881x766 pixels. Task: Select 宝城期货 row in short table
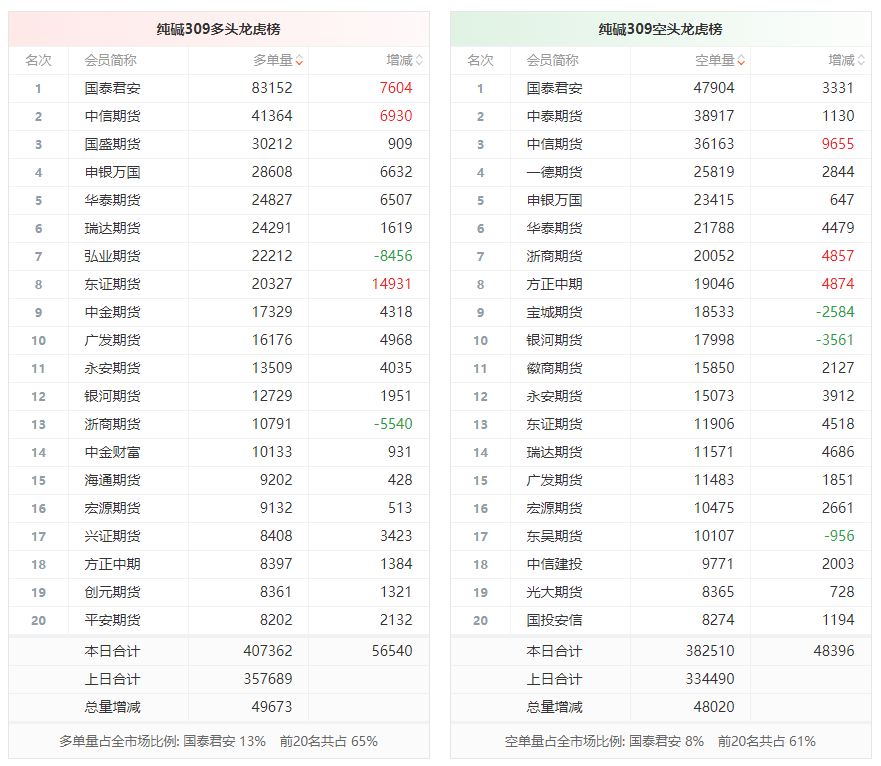pyautogui.click(x=554, y=312)
